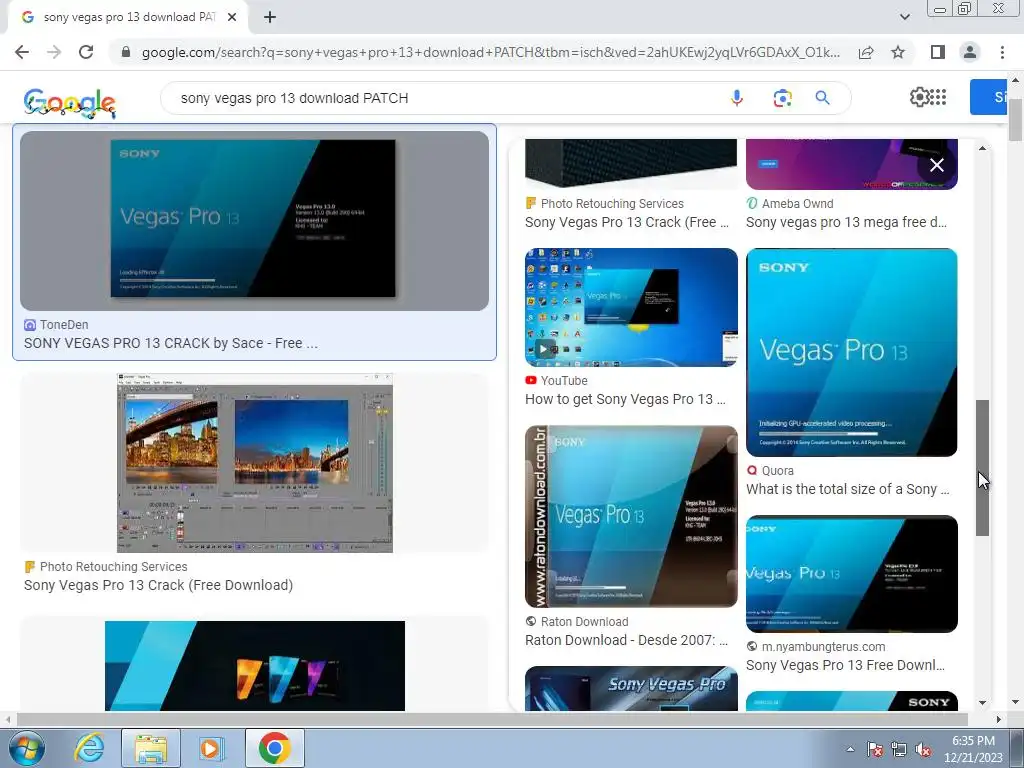Open the Google apps grid
Viewport: 1024px width, 768px height.
tap(938, 97)
